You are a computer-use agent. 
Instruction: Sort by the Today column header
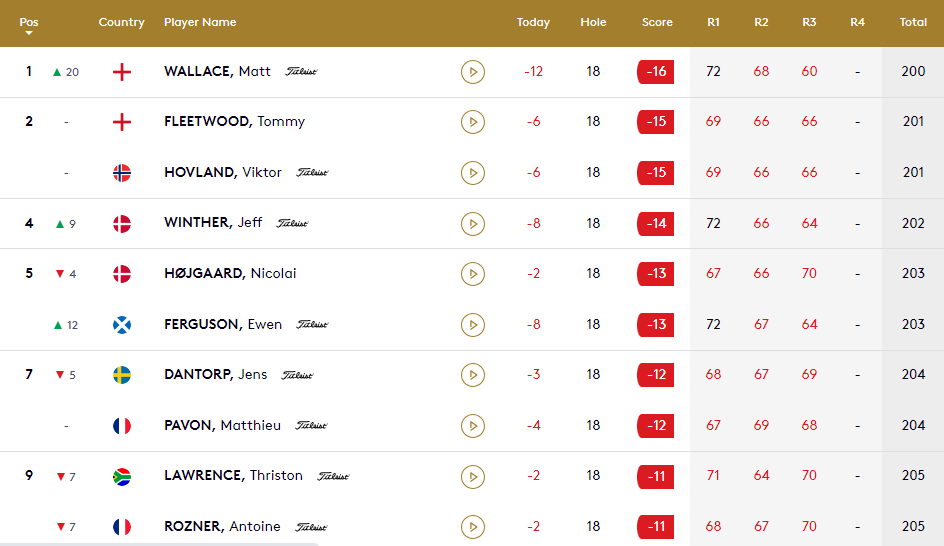click(533, 22)
